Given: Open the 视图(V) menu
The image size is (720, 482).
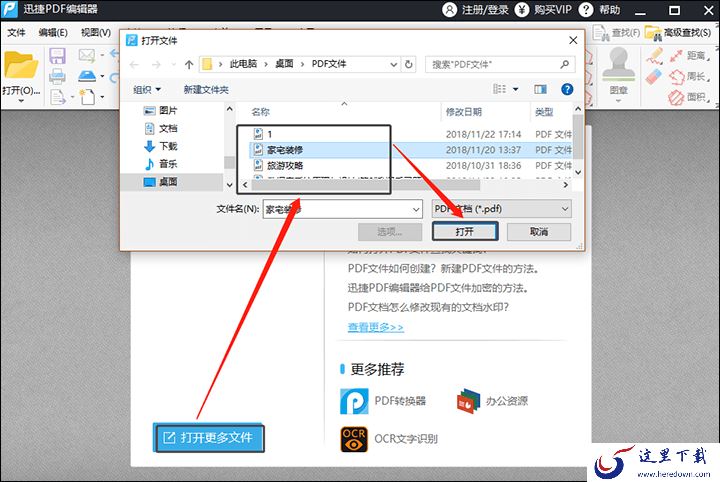Looking at the screenshot, I should (96, 33).
